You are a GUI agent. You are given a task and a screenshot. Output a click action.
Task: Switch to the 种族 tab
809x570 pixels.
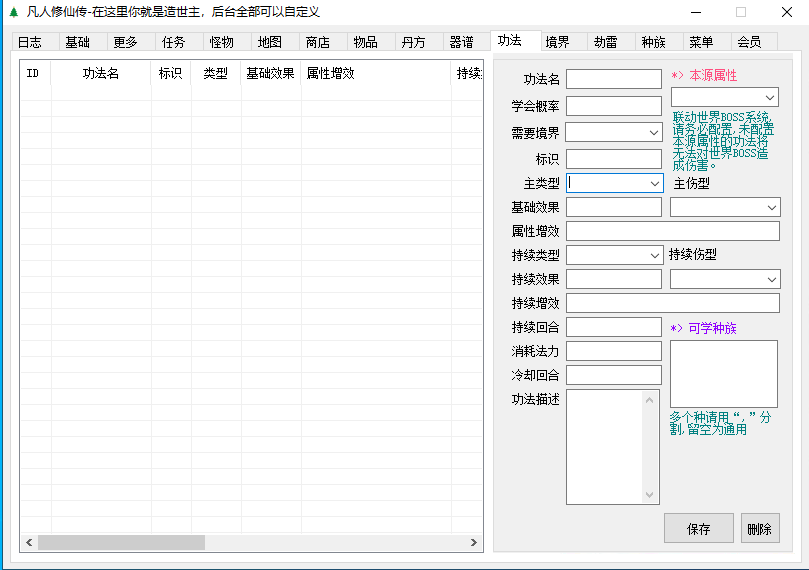coord(659,42)
